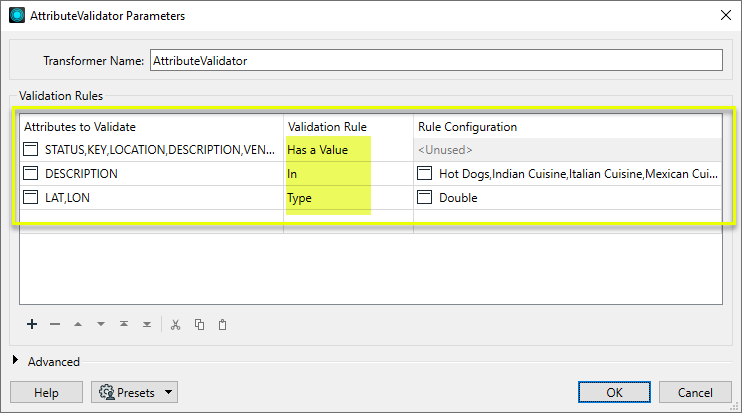The image size is (742, 413).
Task: Open attribute picker for LAT,LON row
Action: (31, 198)
